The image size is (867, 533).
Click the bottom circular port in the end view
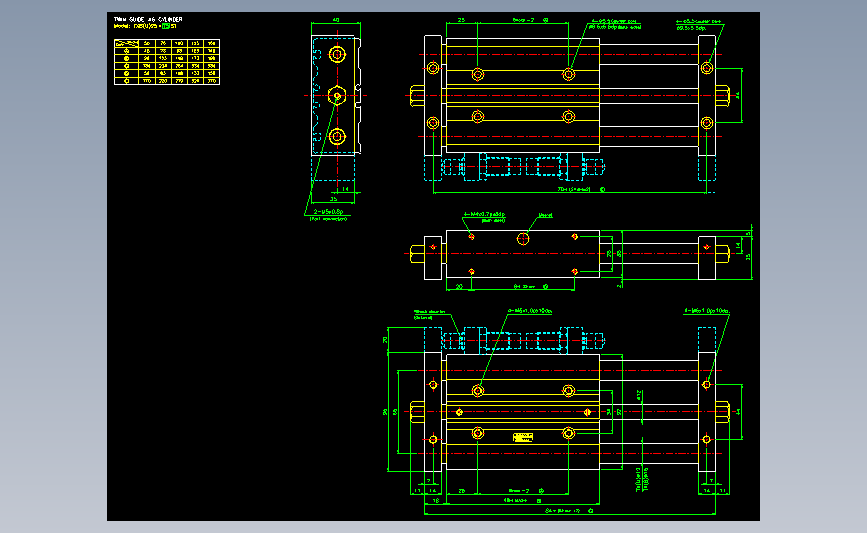[337, 136]
